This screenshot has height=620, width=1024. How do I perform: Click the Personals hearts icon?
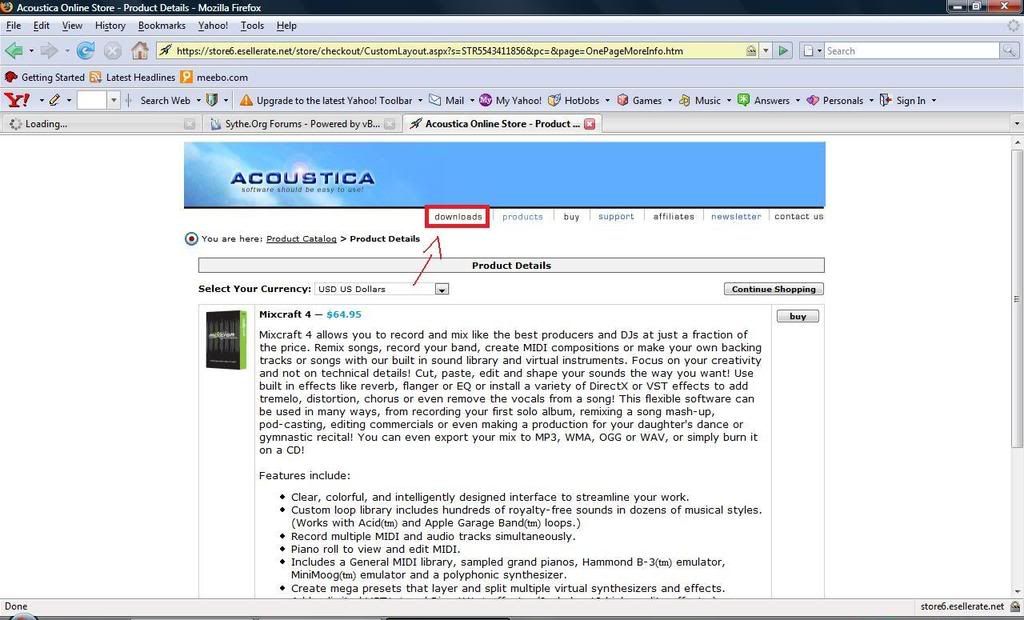[812, 100]
